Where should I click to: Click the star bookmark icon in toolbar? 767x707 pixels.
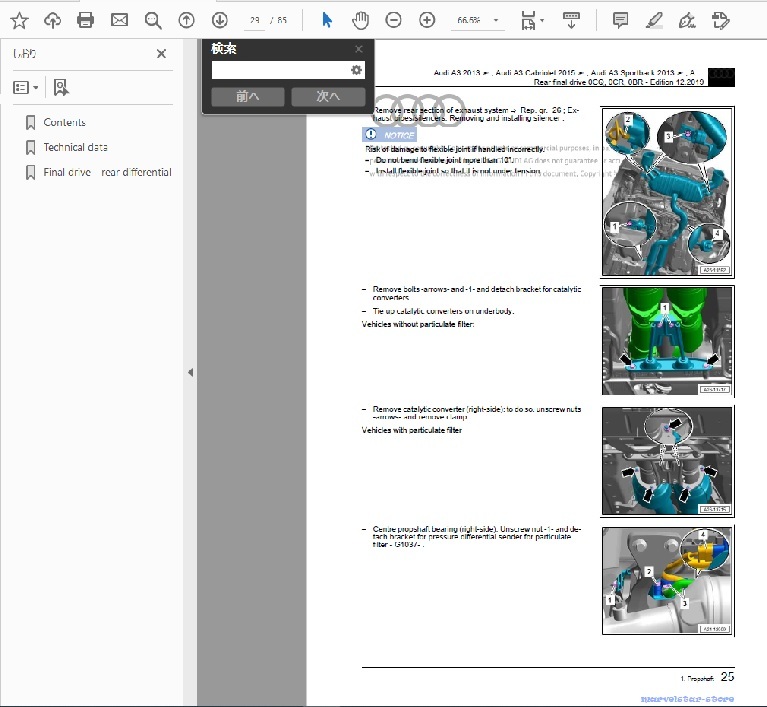pos(20,21)
